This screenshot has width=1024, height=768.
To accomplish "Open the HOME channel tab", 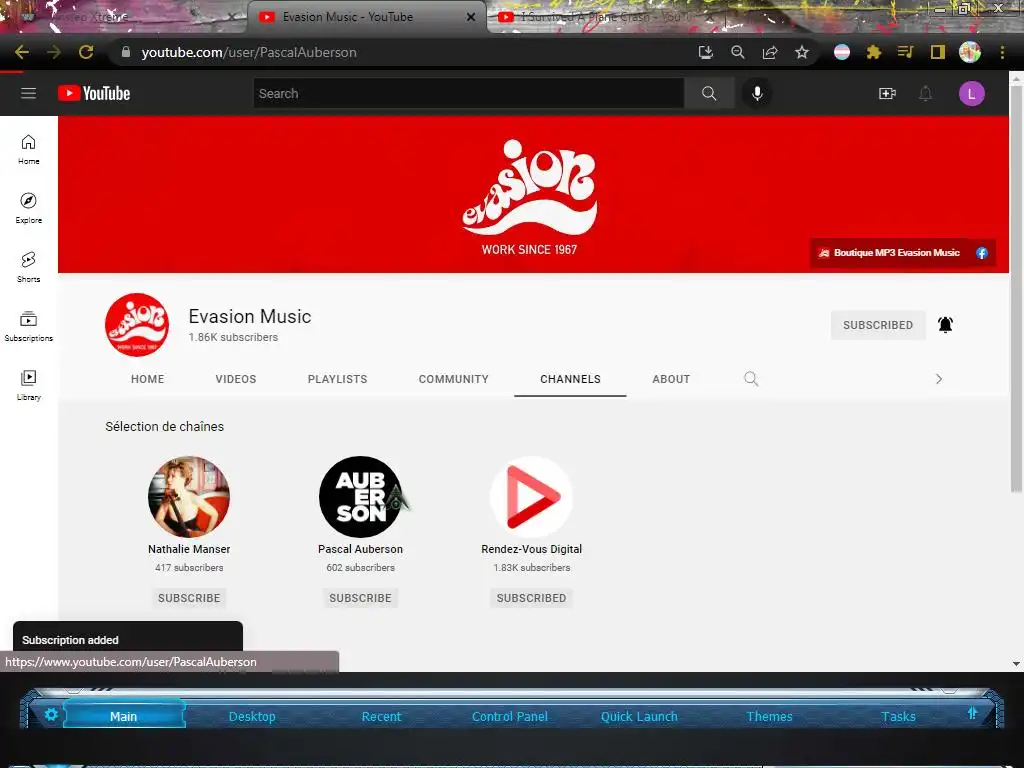I will click(x=148, y=379).
